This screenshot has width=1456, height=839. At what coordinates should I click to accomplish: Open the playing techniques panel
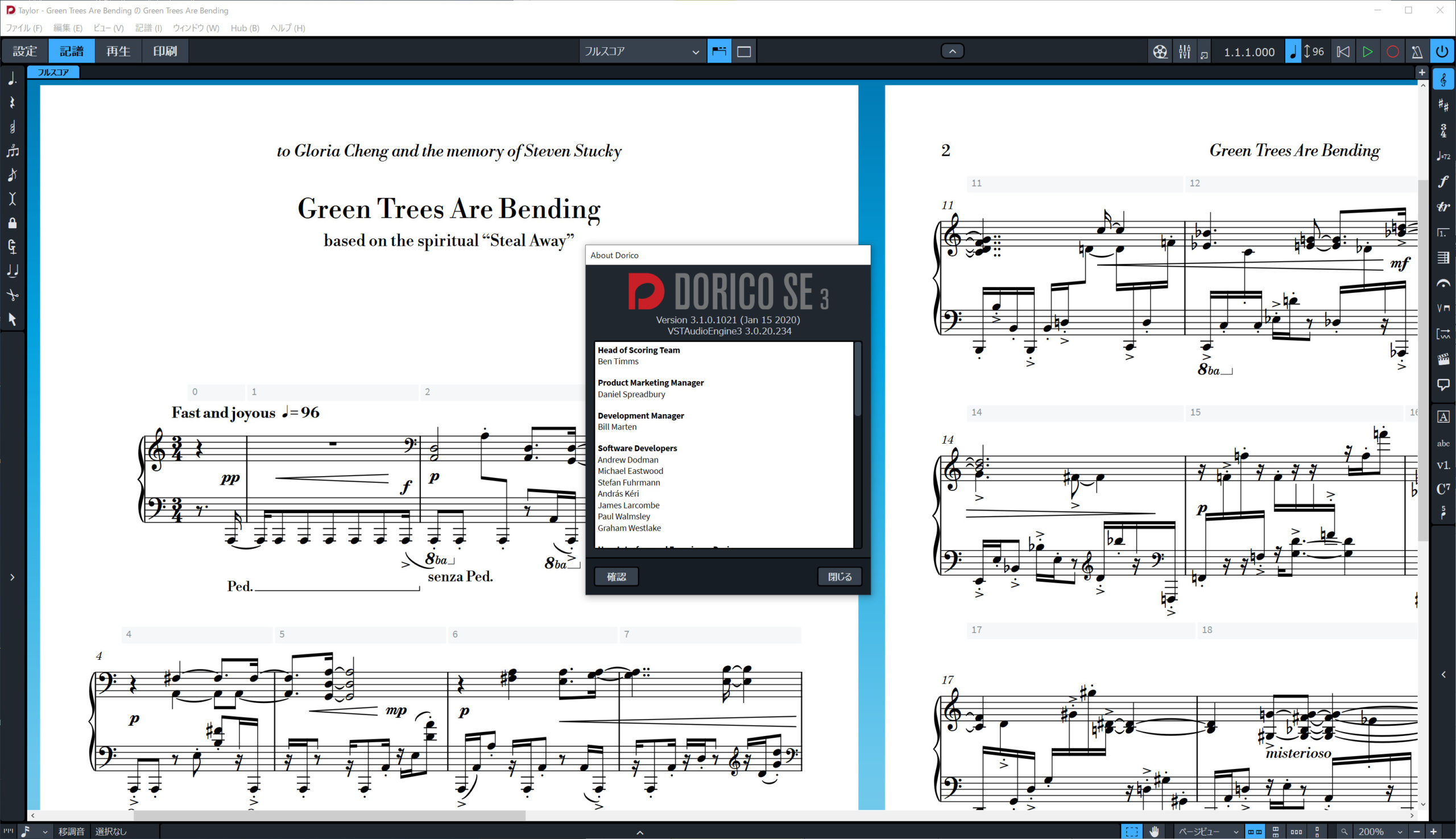point(1443,308)
